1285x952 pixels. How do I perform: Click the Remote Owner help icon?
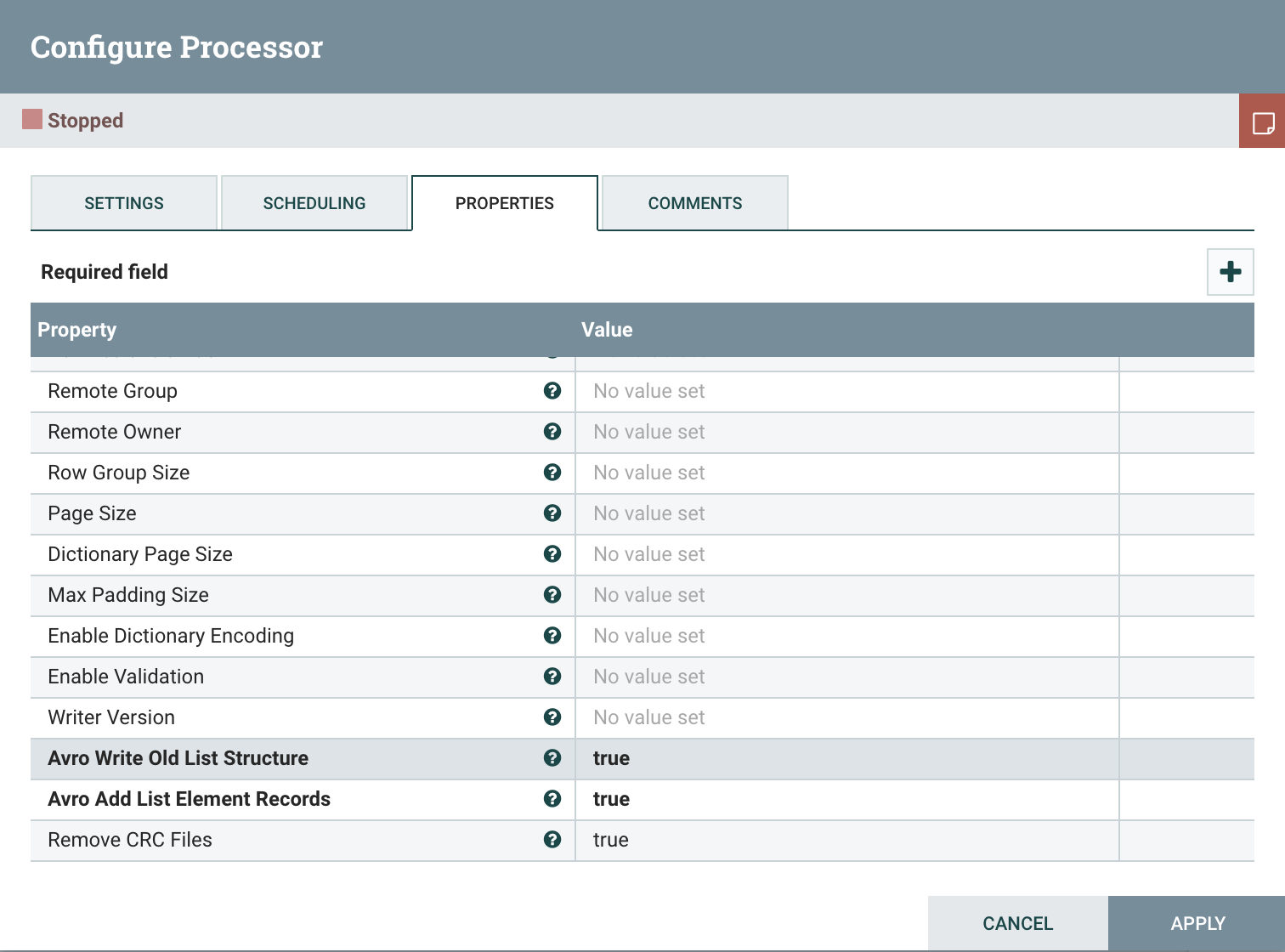tap(553, 432)
